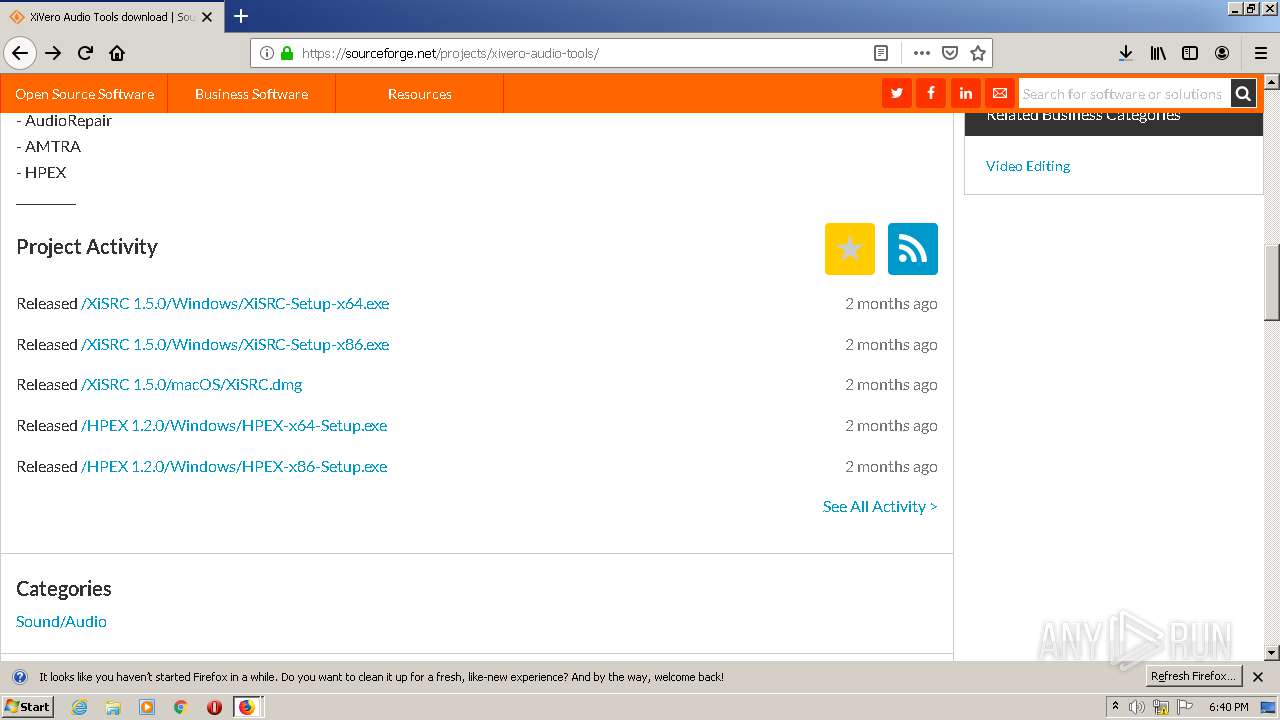The width and height of the screenshot is (1280, 720).
Task: Bookmark this page with the star
Action: pos(978,53)
